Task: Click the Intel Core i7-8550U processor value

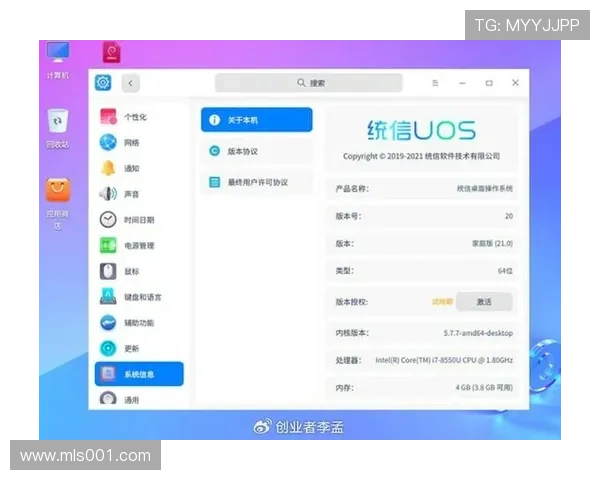Action: click(x=444, y=360)
